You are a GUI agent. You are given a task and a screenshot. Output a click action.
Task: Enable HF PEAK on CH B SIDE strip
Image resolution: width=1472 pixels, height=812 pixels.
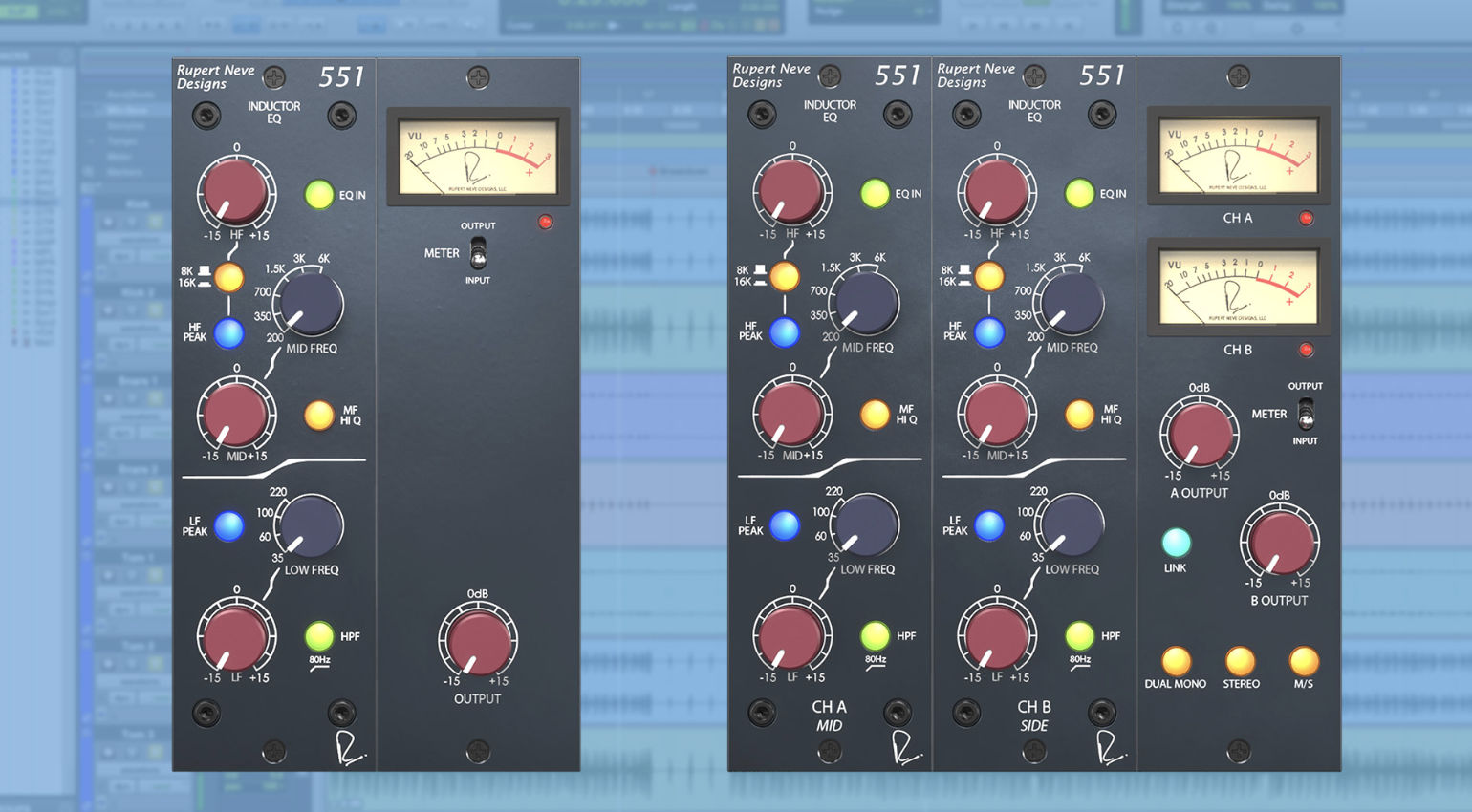(989, 332)
